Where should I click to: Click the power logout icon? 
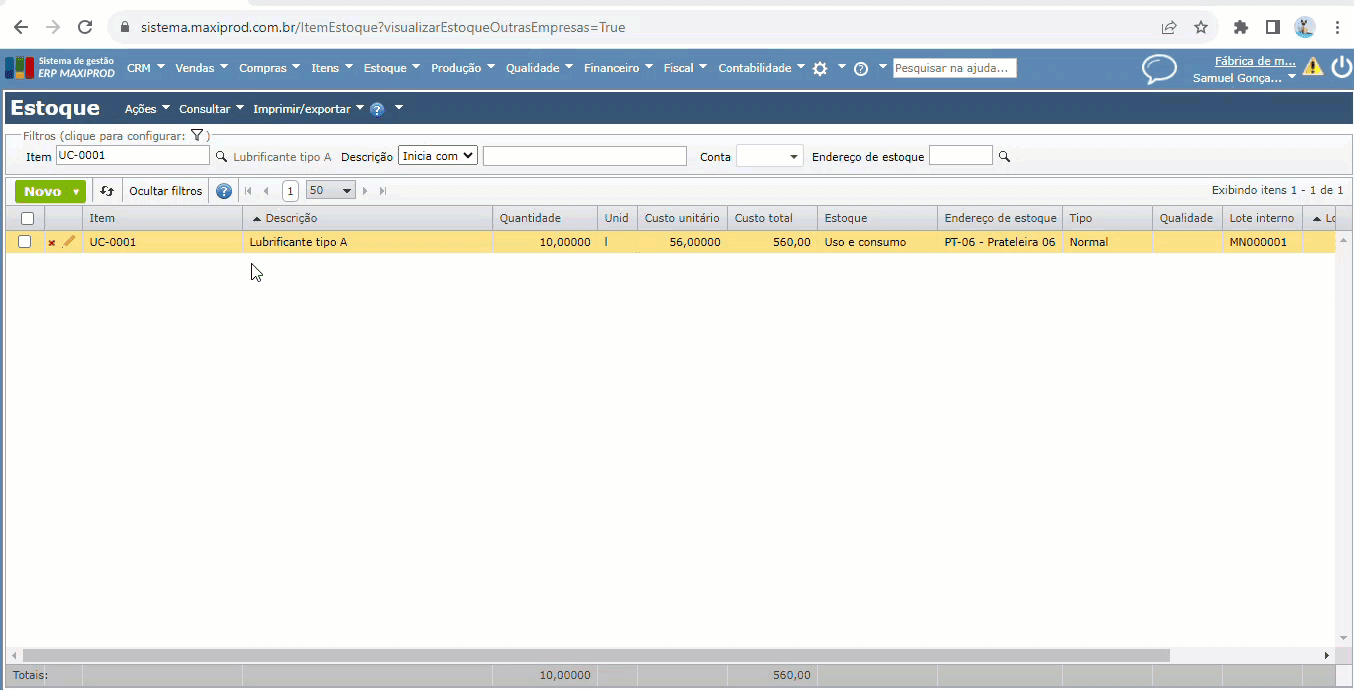pos(1341,67)
